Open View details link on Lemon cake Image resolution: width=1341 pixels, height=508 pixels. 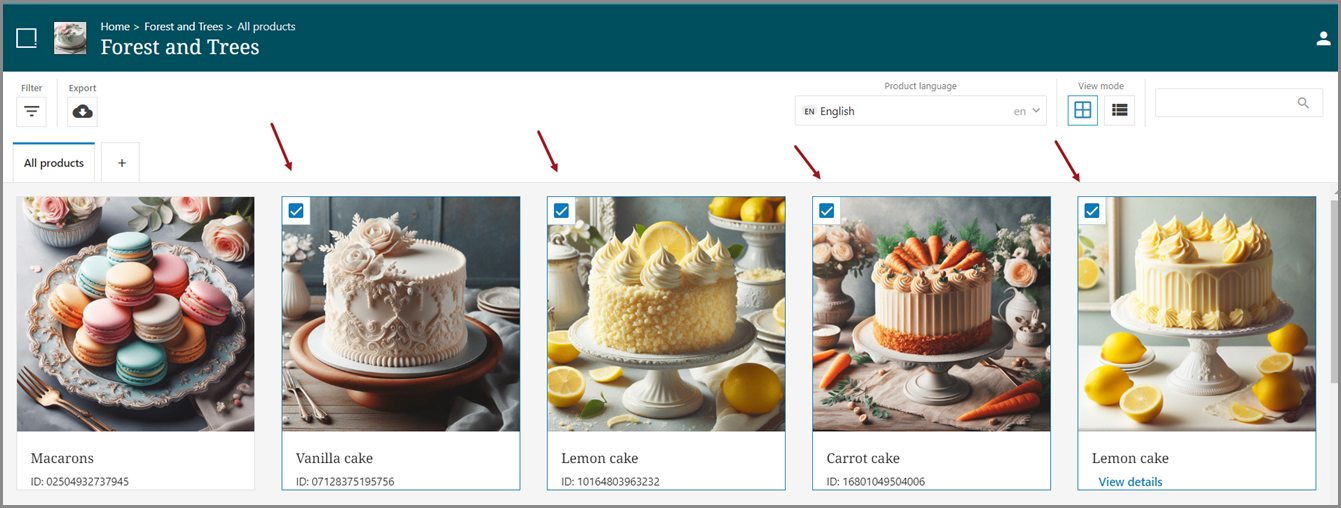pos(1130,482)
